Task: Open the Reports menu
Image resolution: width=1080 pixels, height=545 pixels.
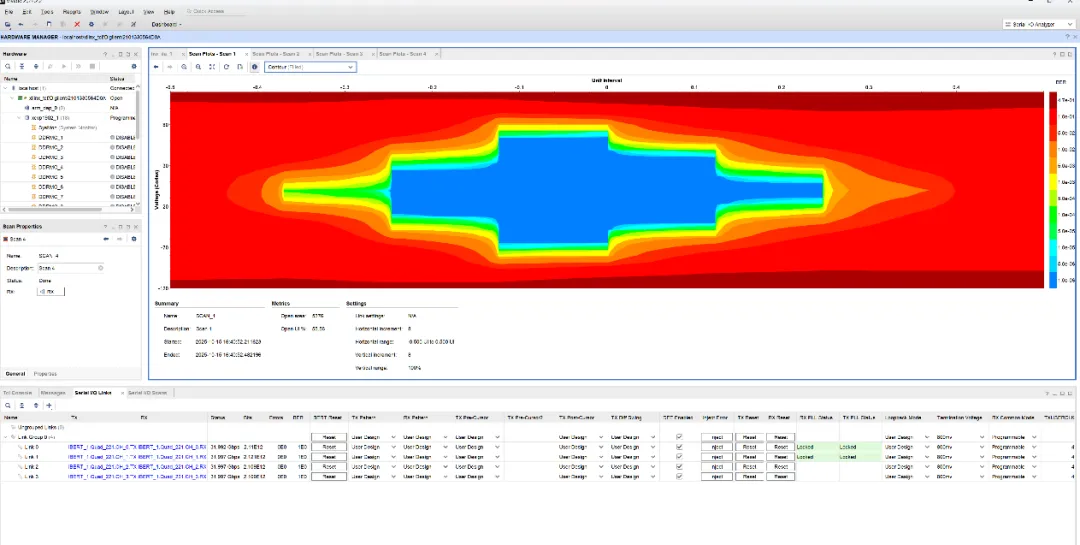Action: coord(72,11)
